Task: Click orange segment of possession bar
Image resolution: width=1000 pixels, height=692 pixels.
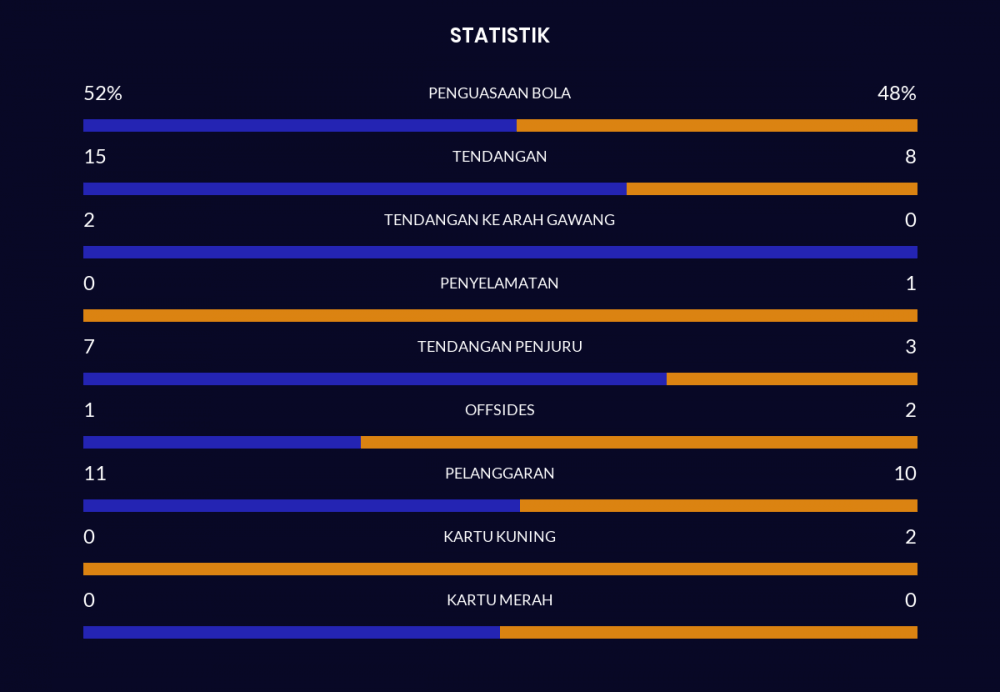Action: [716, 126]
